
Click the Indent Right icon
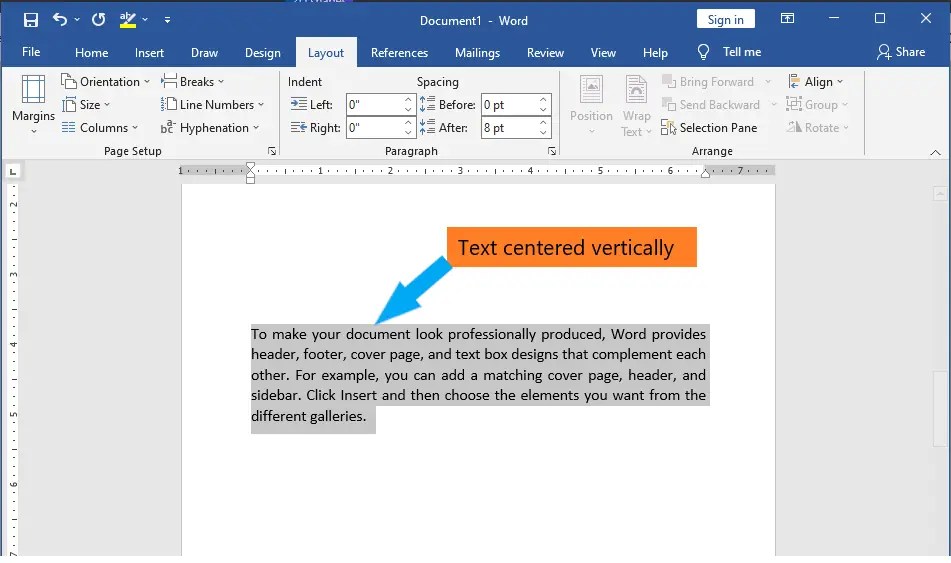[298, 127]
